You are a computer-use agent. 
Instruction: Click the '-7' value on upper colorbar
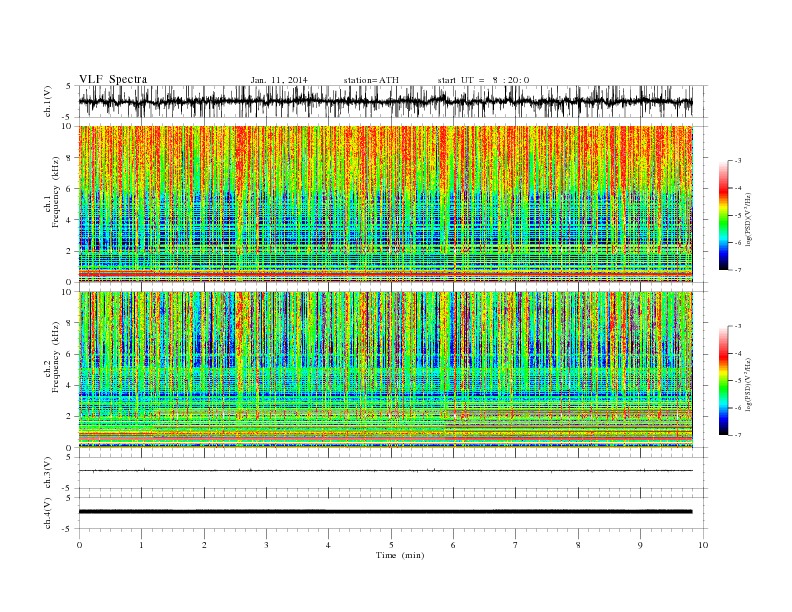point(738,270)
